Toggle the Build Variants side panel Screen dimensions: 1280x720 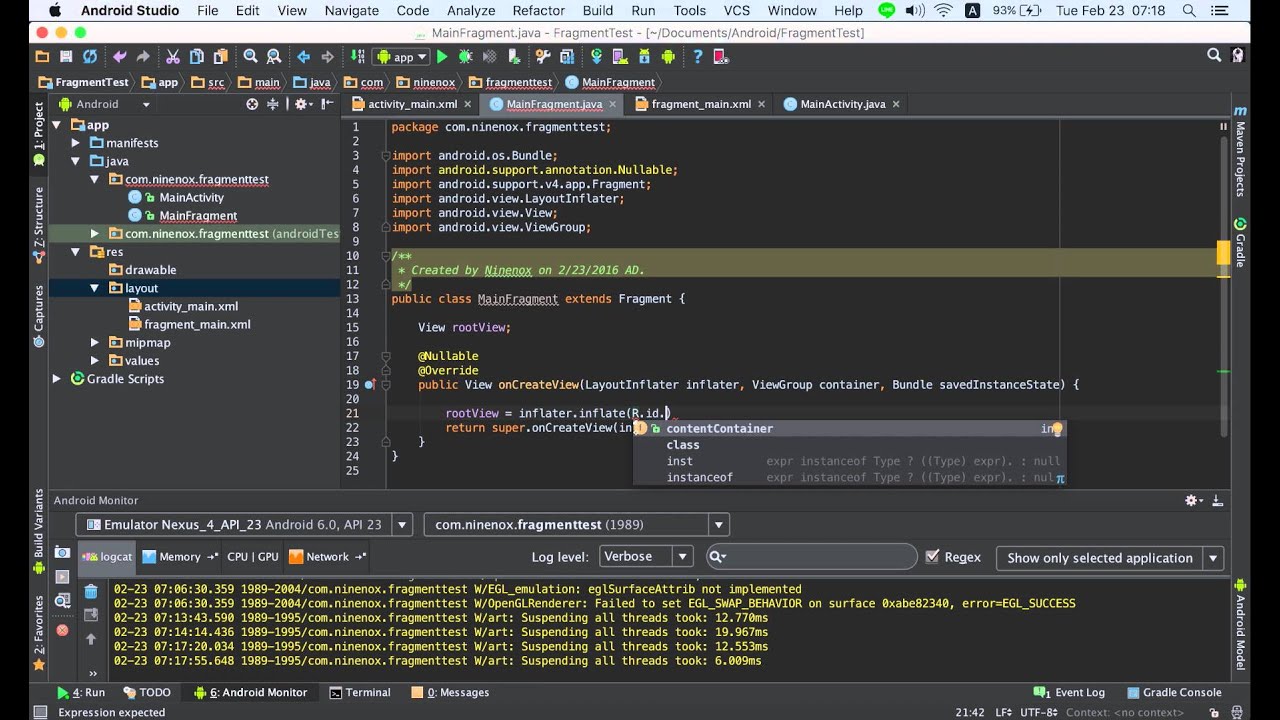click(39, 531)
